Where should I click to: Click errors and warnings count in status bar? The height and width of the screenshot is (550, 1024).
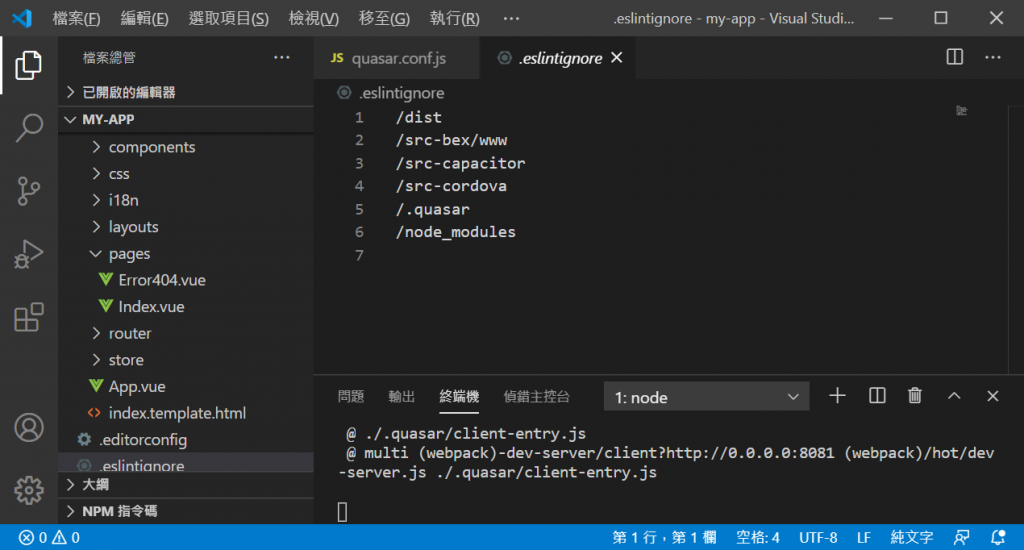49,538
